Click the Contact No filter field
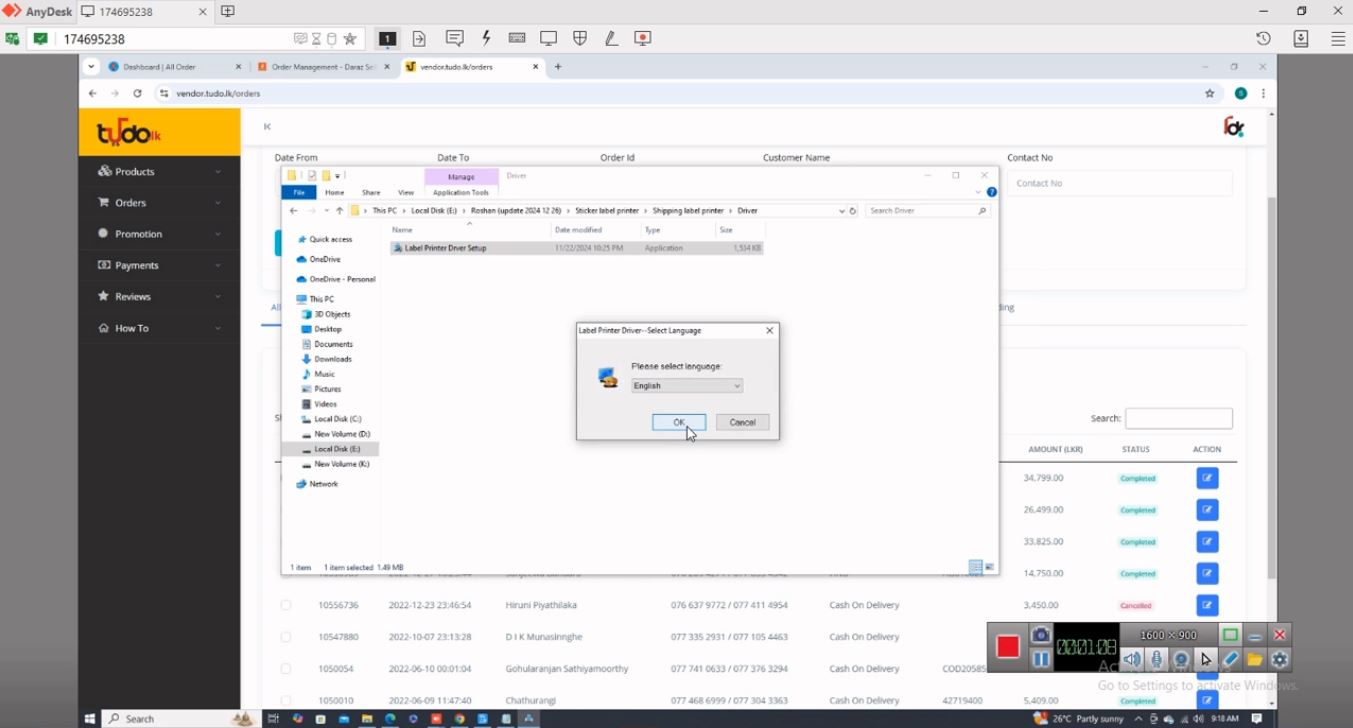This screenshot has width=1353, height=728. coord(1120,183)
